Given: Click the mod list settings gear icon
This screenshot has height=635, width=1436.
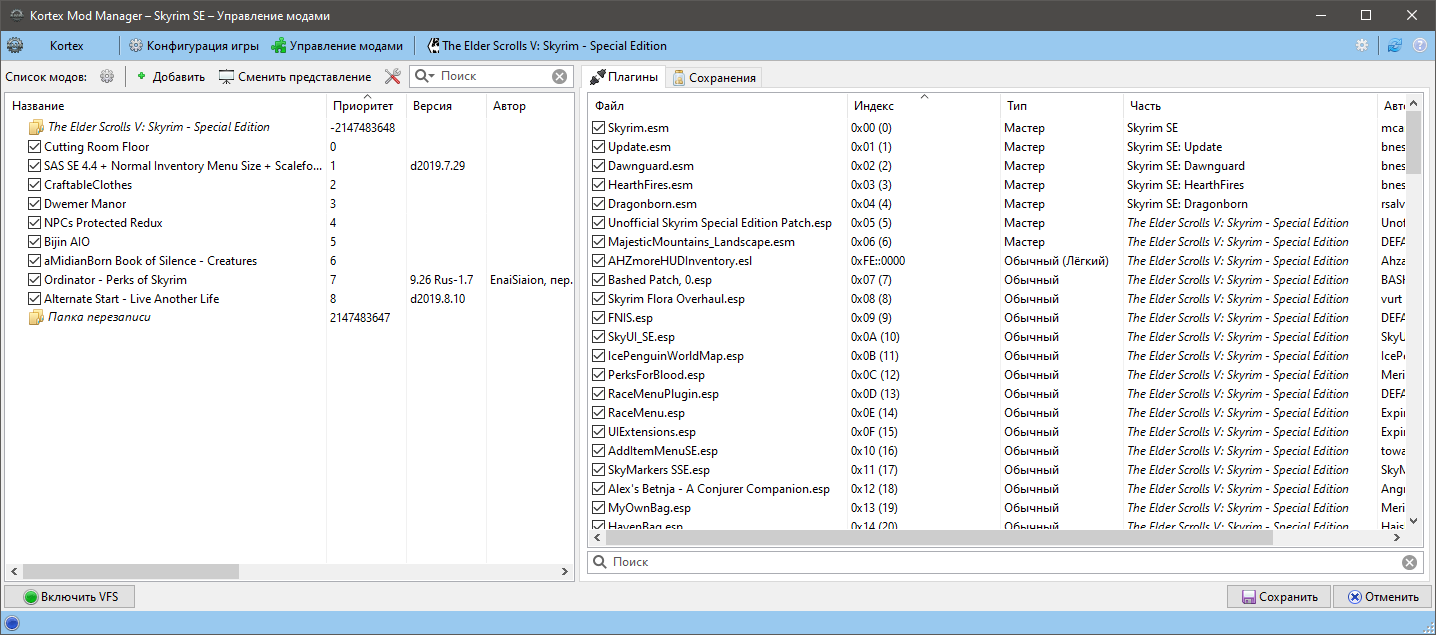Looking at the screenshot, I should point(107,76).
